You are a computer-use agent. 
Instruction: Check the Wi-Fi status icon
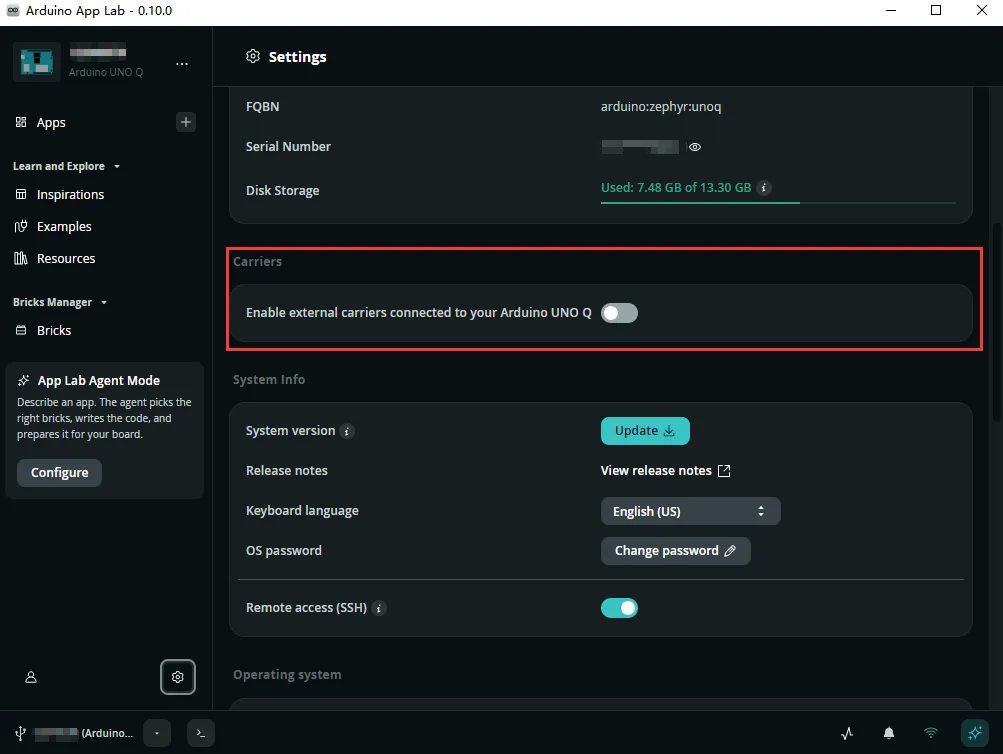click(931, 733)
